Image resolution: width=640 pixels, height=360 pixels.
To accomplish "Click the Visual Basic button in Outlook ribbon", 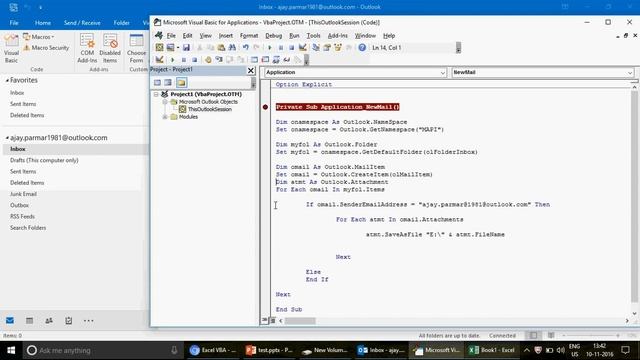I will coord(11,49).
